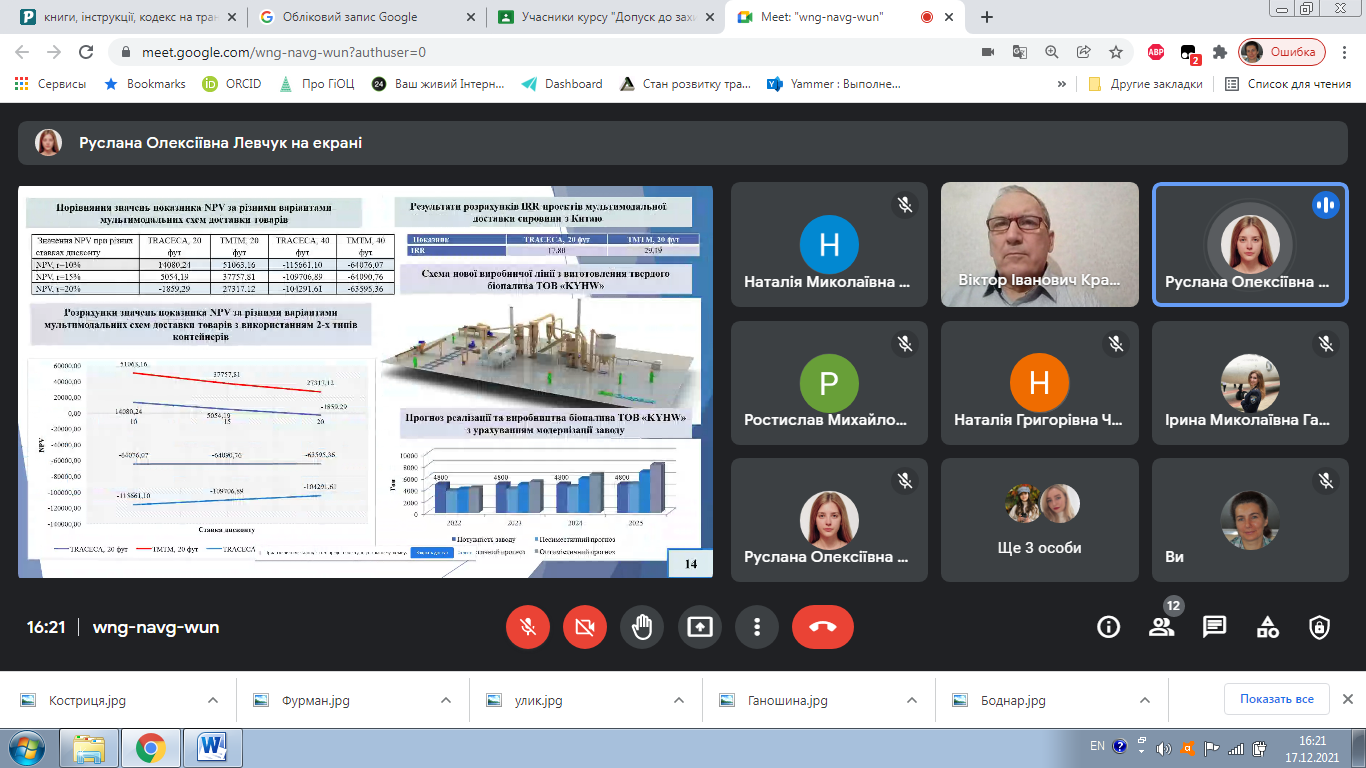Start presenting your screen
Viewport: 1366px width, 768px height.
(x=699, y=627)
